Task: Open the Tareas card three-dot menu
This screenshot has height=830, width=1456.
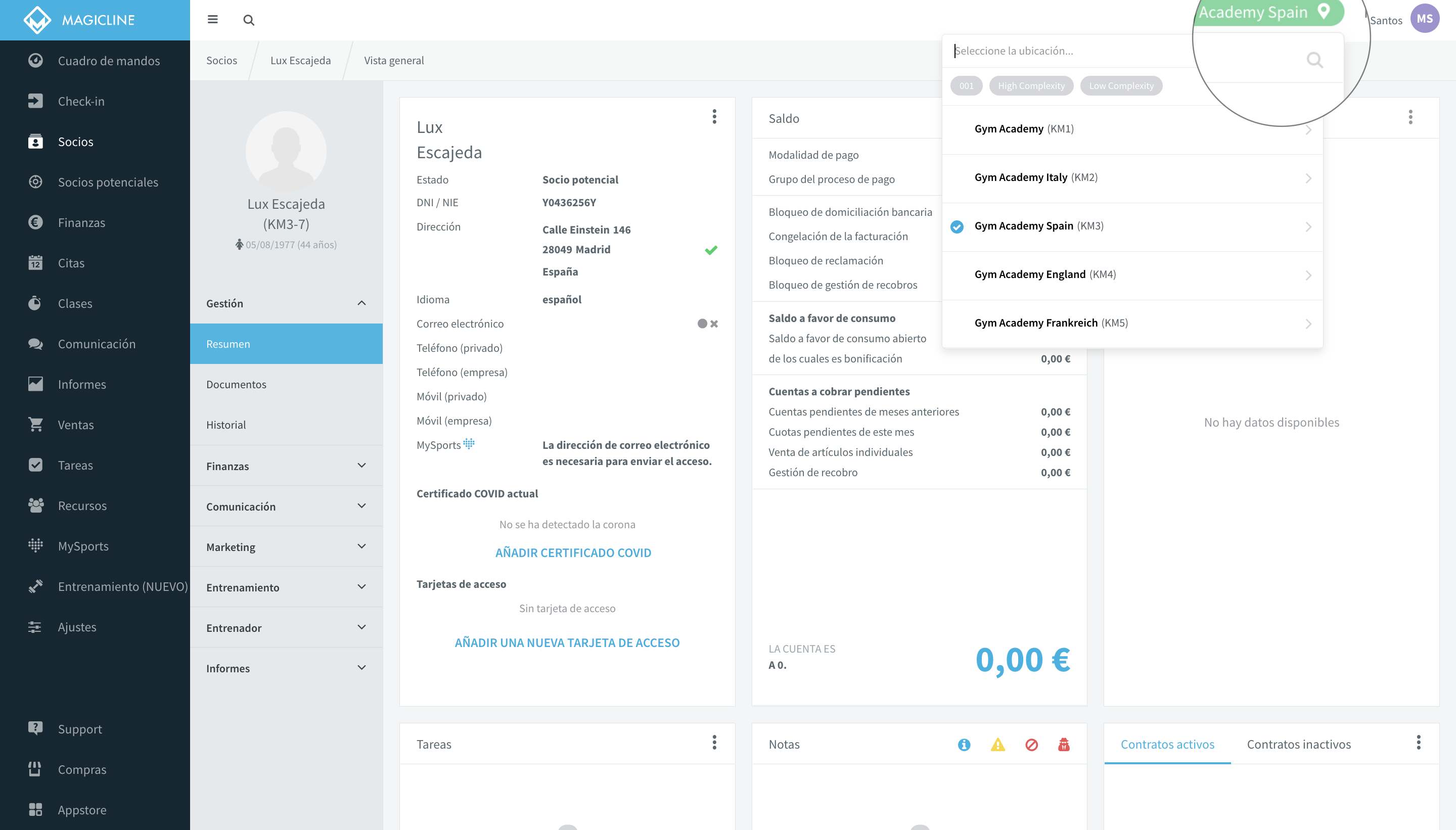Action: (x=714, y=742)
